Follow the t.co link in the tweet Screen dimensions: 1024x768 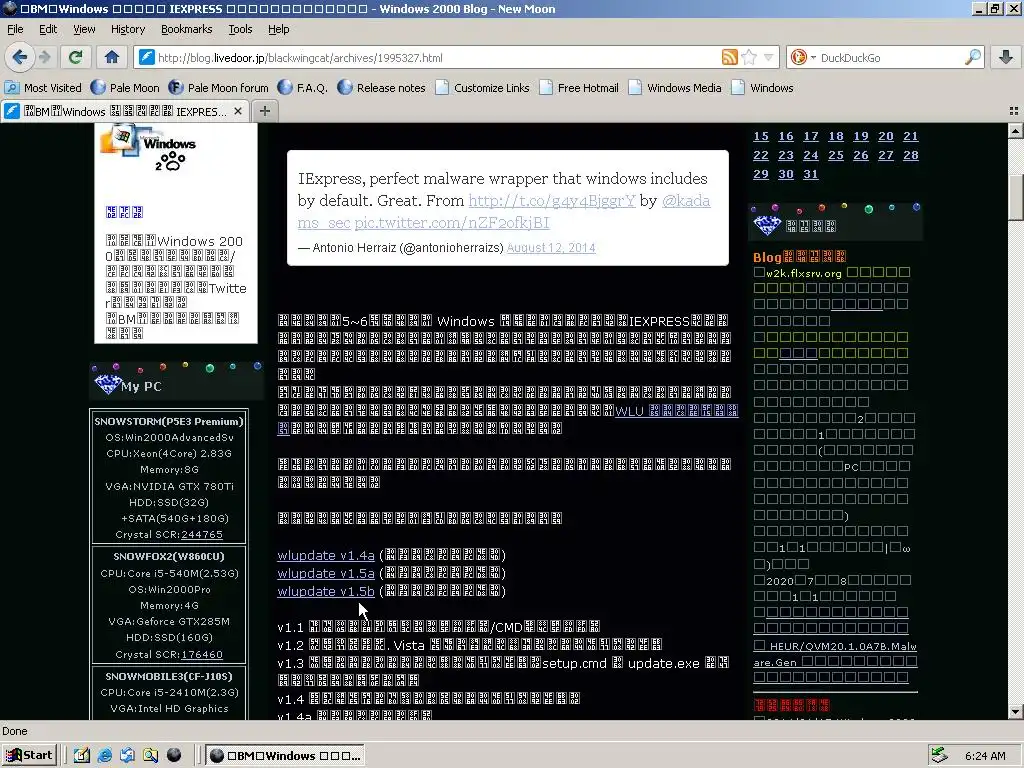[x=551, y=200]
